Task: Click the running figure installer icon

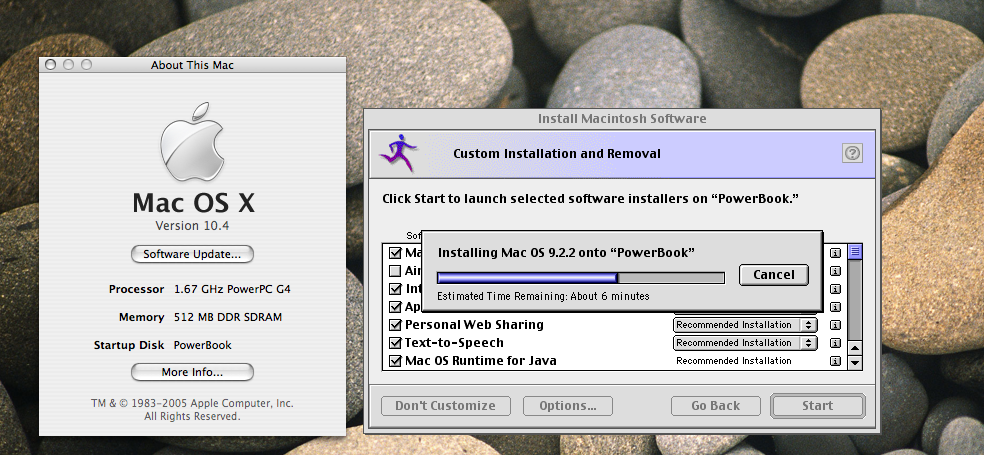Action: tap(401, 153)
